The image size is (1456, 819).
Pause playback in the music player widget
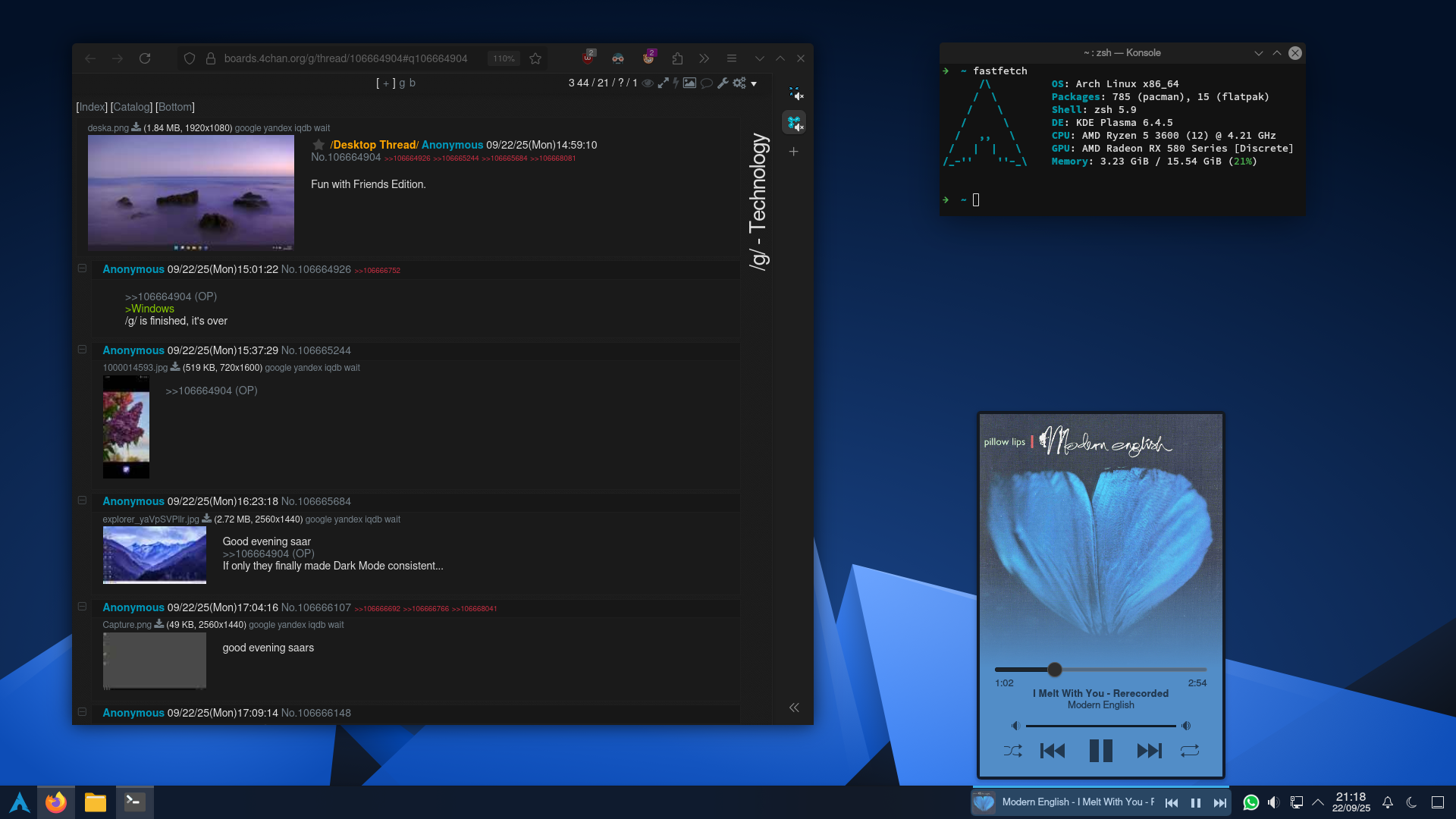tap(1101, 751)
